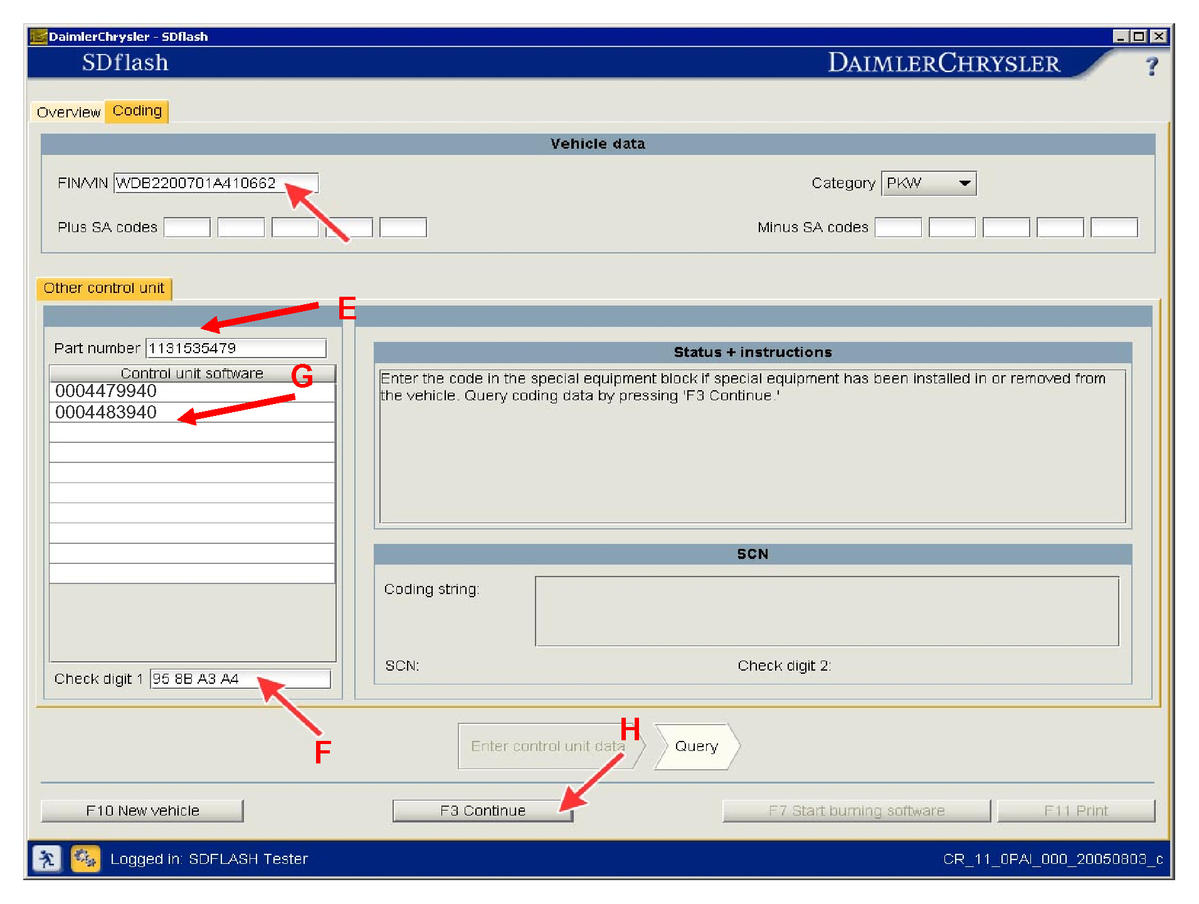Click the F10 New vehicle button
This screenshot has height=904, width=1199.
point(142,811)
